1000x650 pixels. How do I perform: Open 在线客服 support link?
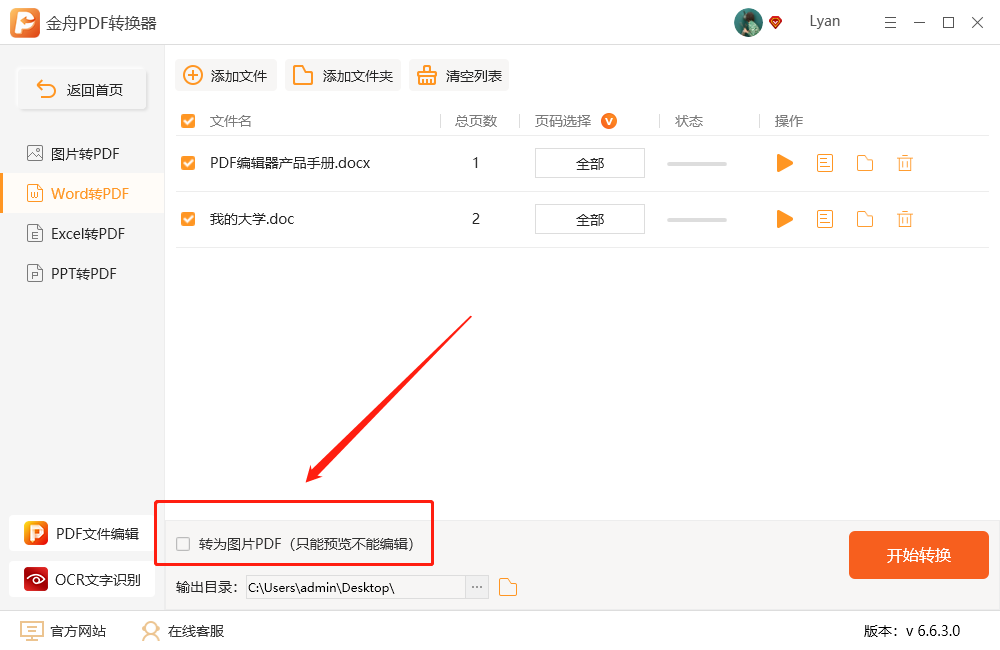(x=182, y=631)
